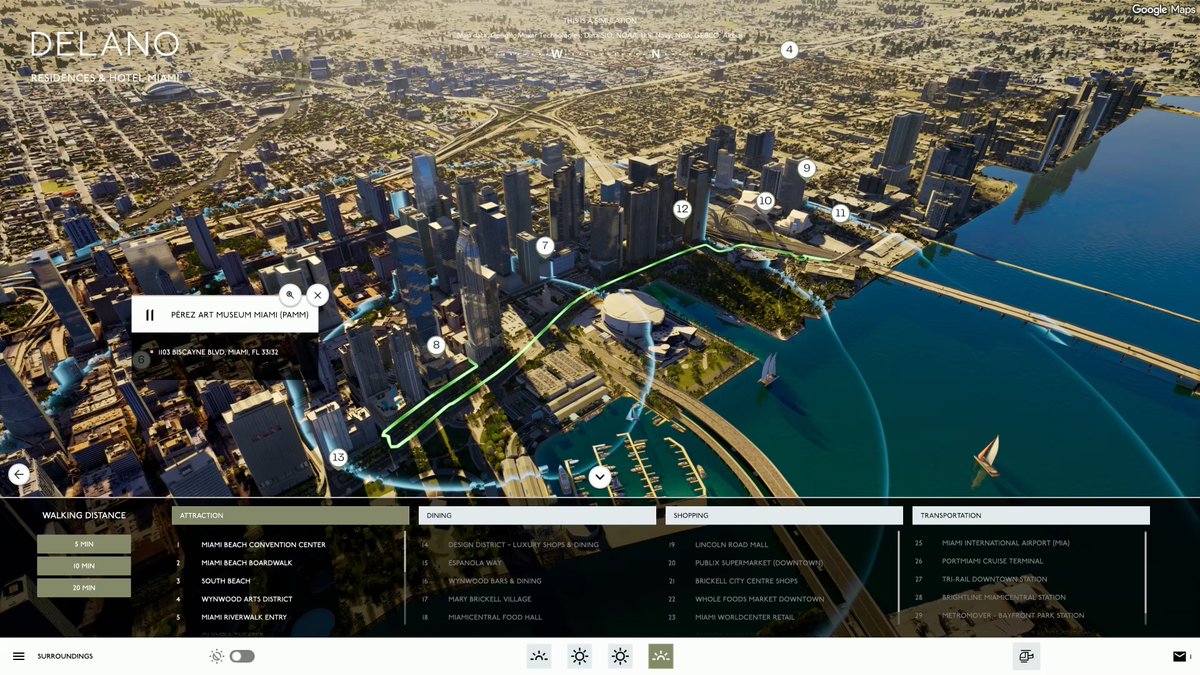Screen dimensions: 1200x675
Task: Select map marker number 10
Action: 765,201
